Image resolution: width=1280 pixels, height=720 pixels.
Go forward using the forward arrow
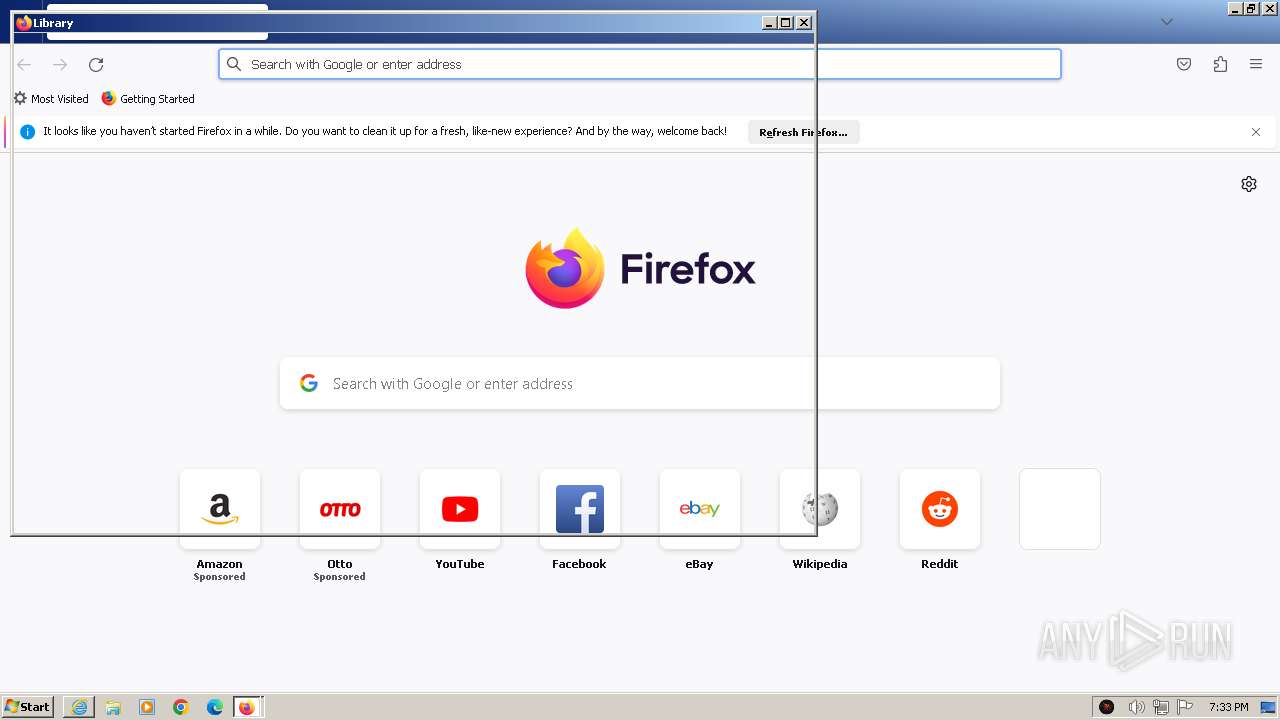[60, 64]
